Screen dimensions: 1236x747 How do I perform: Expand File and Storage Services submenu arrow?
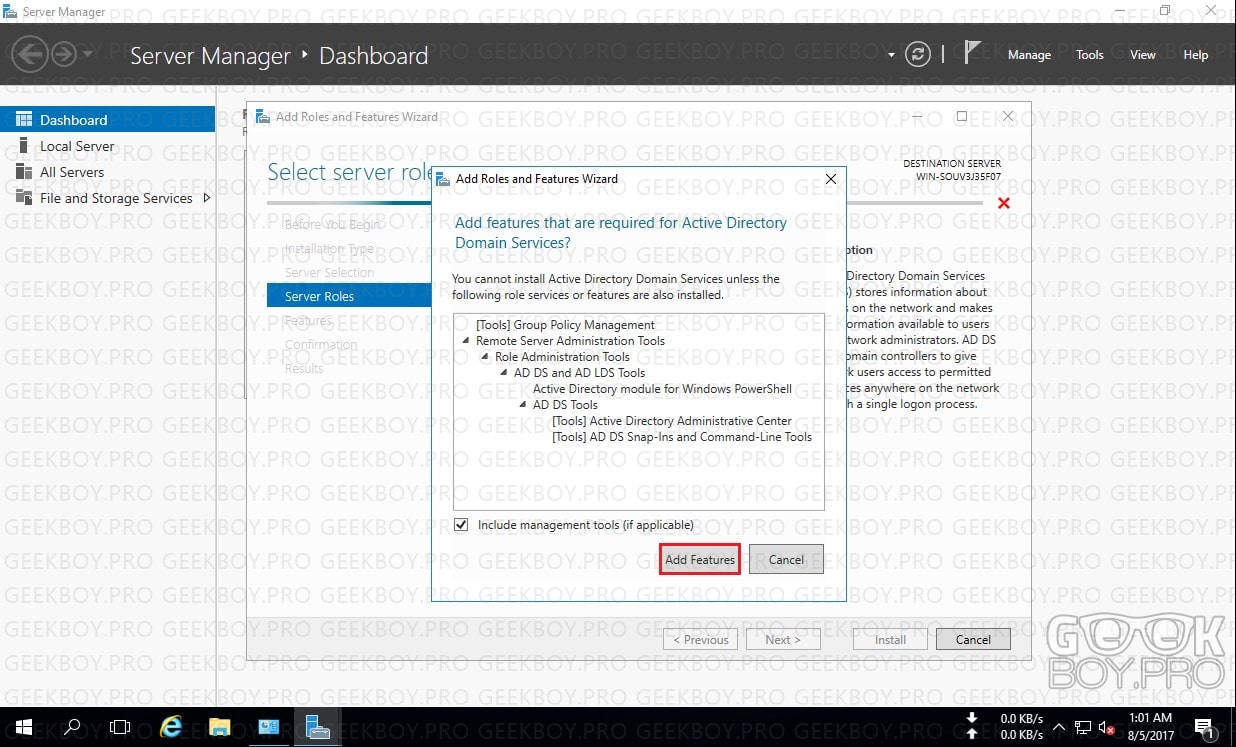click(207, 198)
